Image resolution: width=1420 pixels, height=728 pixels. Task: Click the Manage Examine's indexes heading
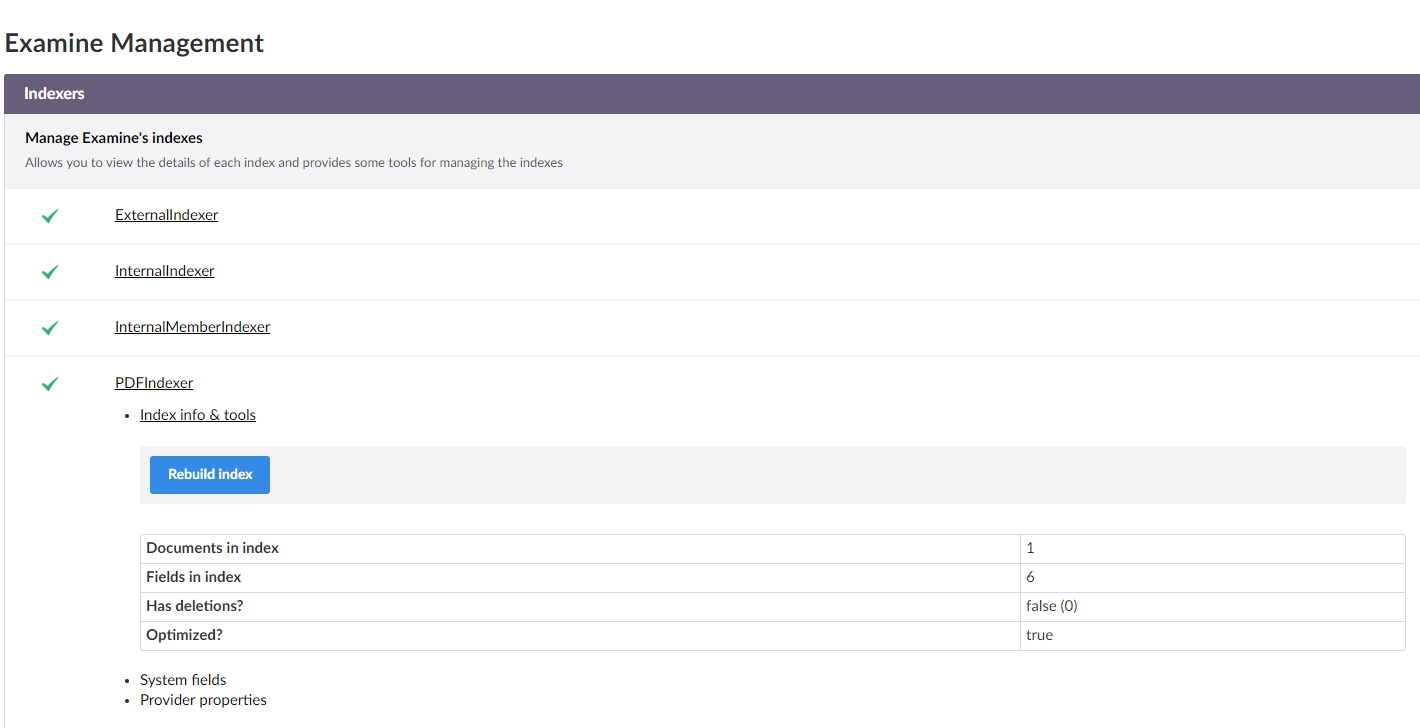(x=114, y=138)
